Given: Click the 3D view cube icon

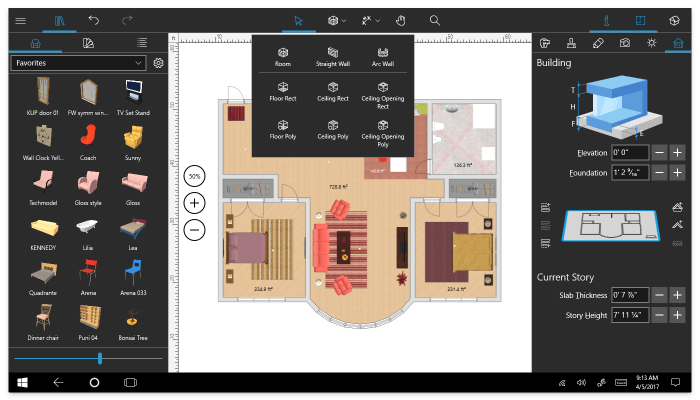Looking at the screenshot, I should pos(674,21).
